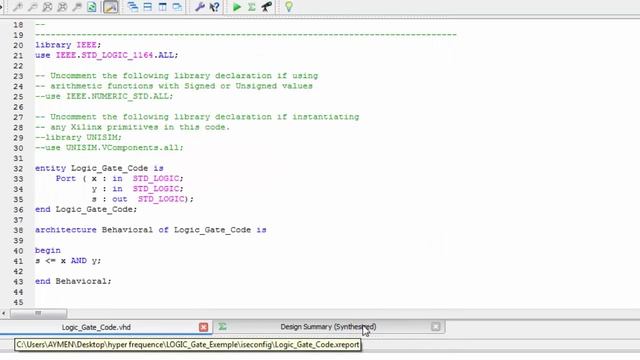Click the line "end Behavioral;"

click(73, 281)
